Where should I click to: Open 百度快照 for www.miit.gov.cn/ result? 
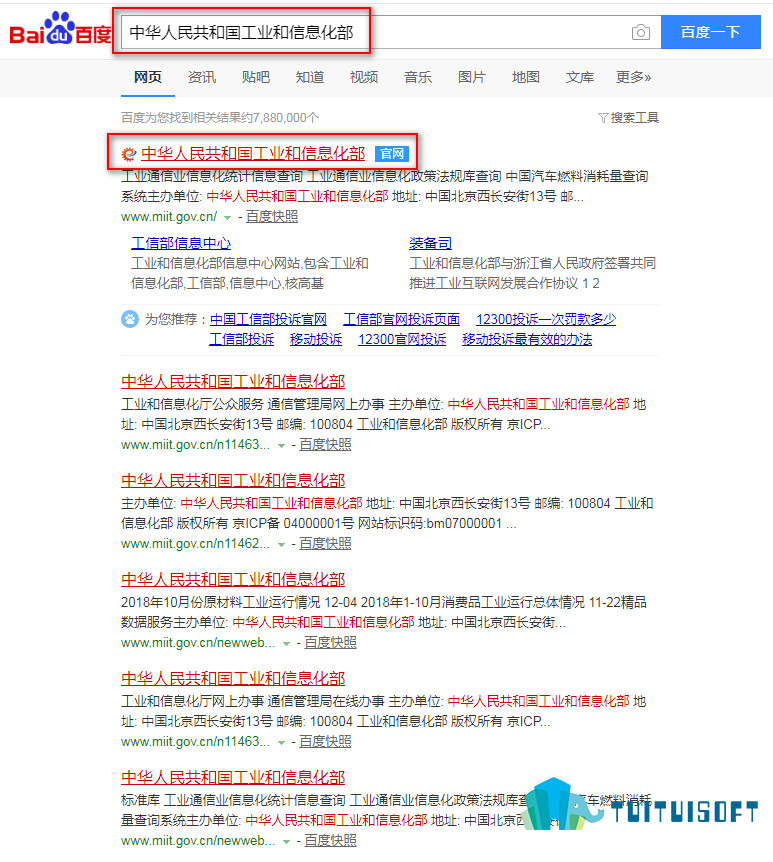pos(272,217)
